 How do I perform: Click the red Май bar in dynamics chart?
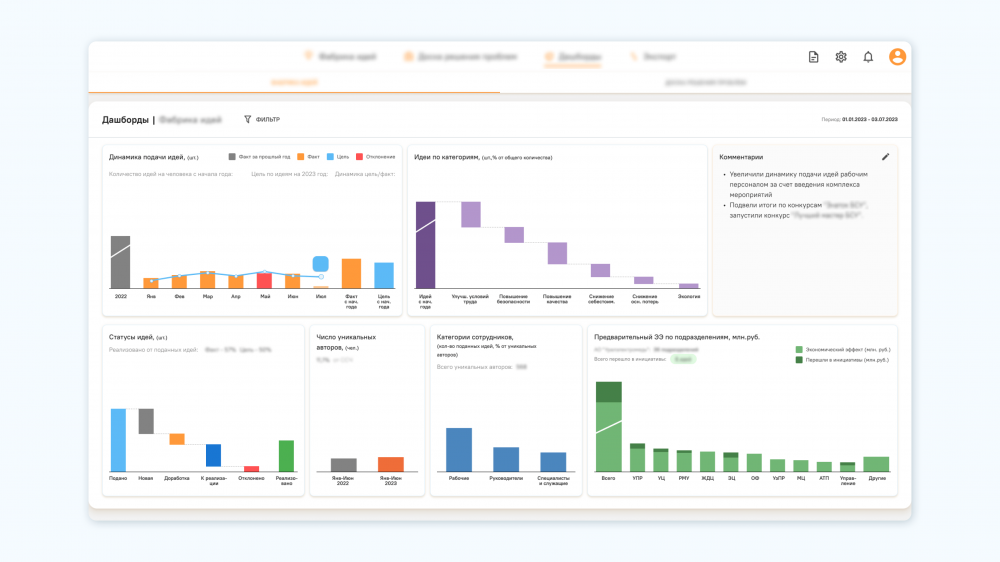click(264, 281)
